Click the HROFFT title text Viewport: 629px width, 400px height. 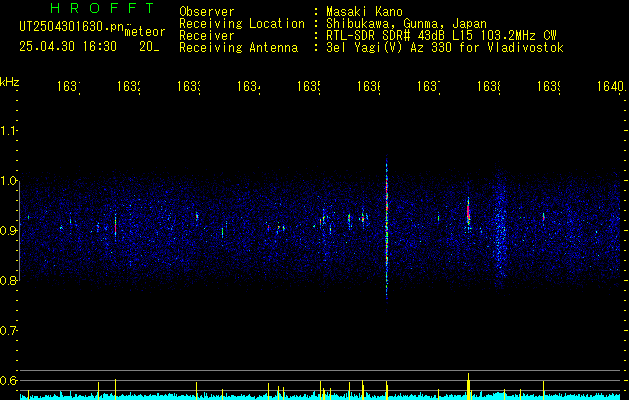[103, 8]
